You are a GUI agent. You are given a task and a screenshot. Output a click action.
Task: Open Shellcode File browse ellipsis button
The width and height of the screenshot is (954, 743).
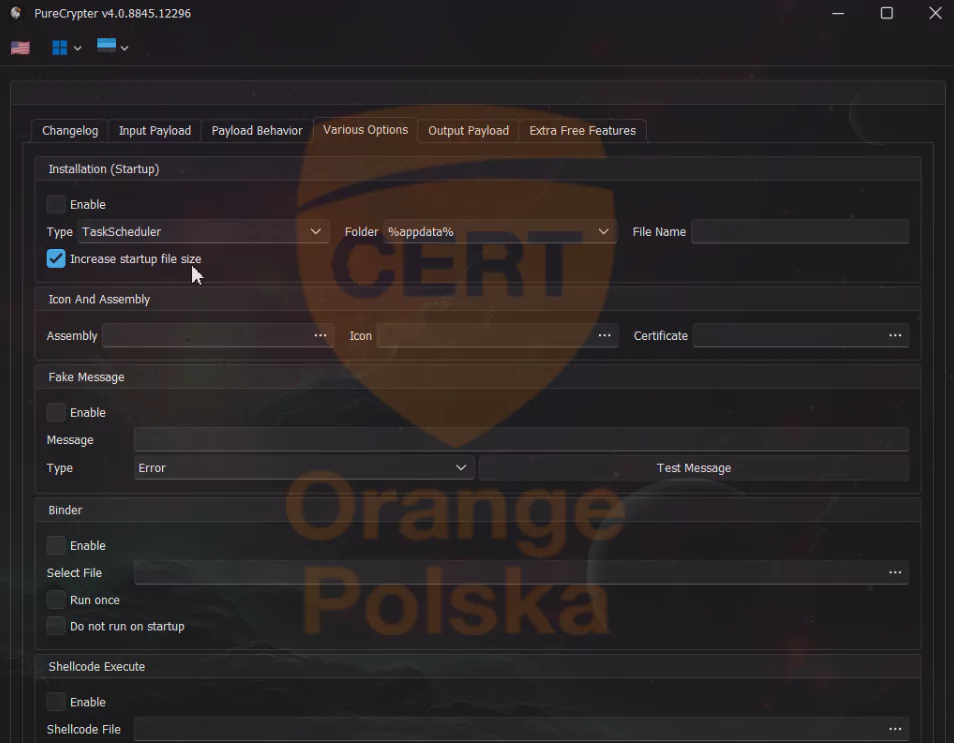pos(895,729)
